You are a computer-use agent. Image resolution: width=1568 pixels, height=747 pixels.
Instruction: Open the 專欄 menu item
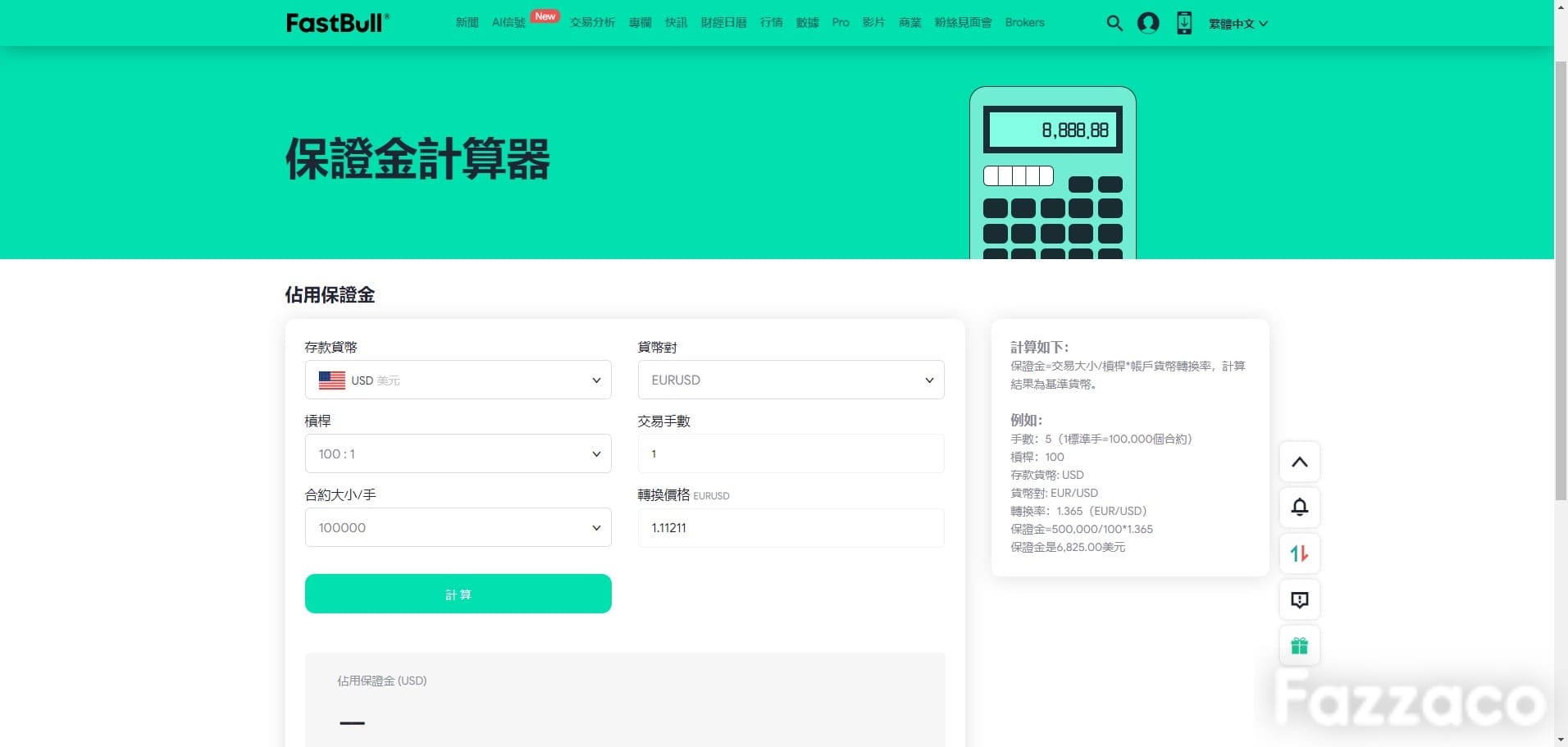[640, 23]
